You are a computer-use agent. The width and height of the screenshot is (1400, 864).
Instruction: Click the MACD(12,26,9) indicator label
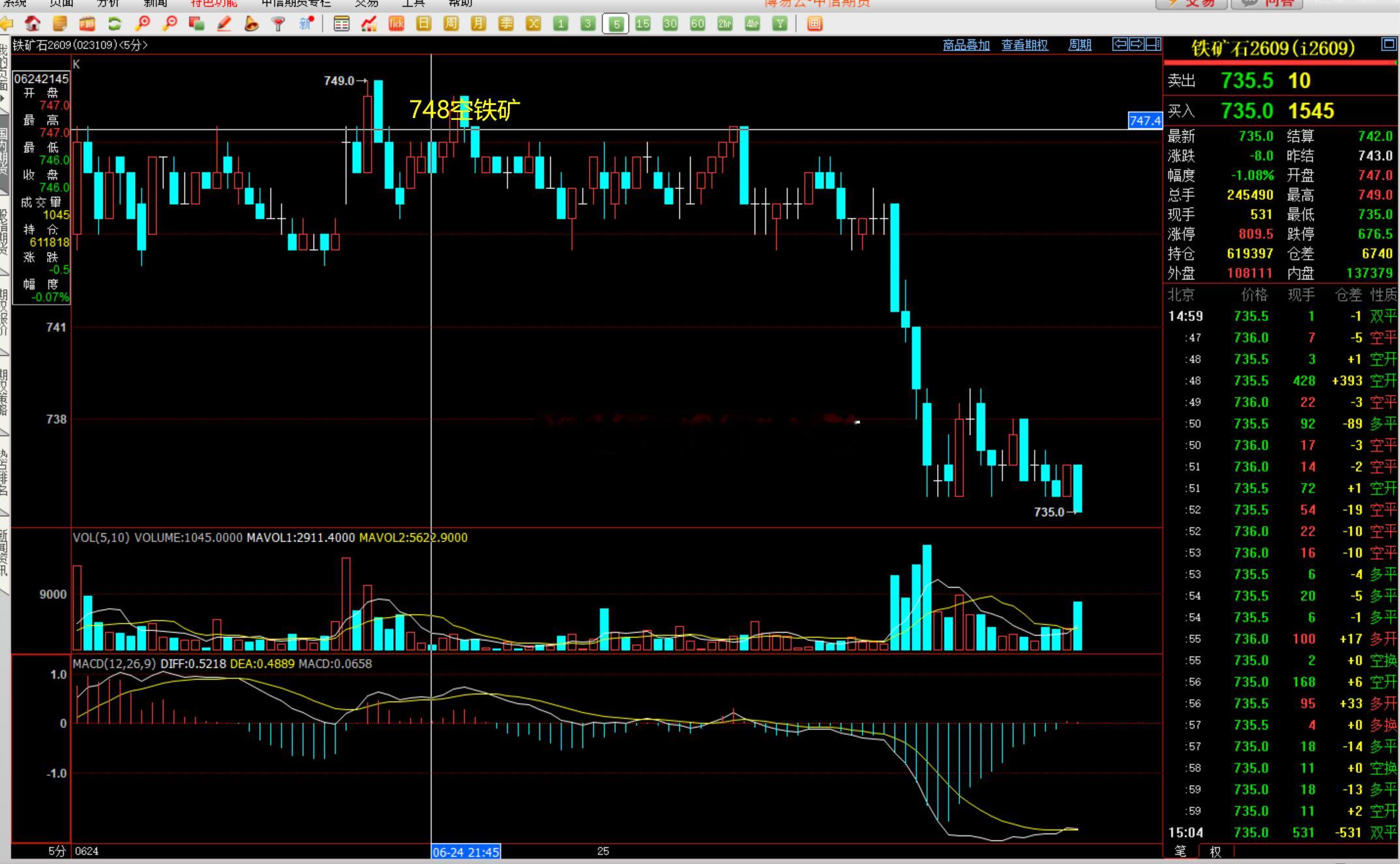pyautogui.click(x=114, y=664)
